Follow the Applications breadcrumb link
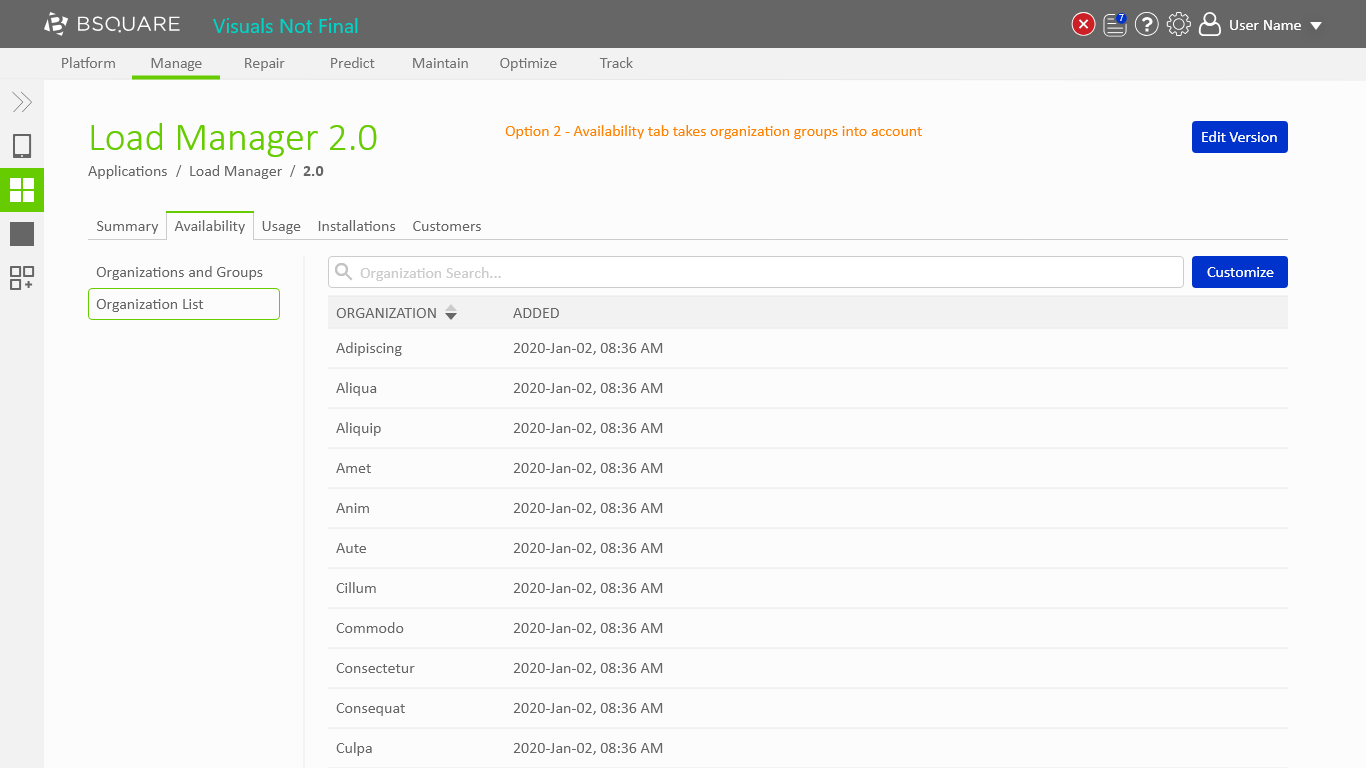This screenshot has width=1366, height=768. (127, 171)
